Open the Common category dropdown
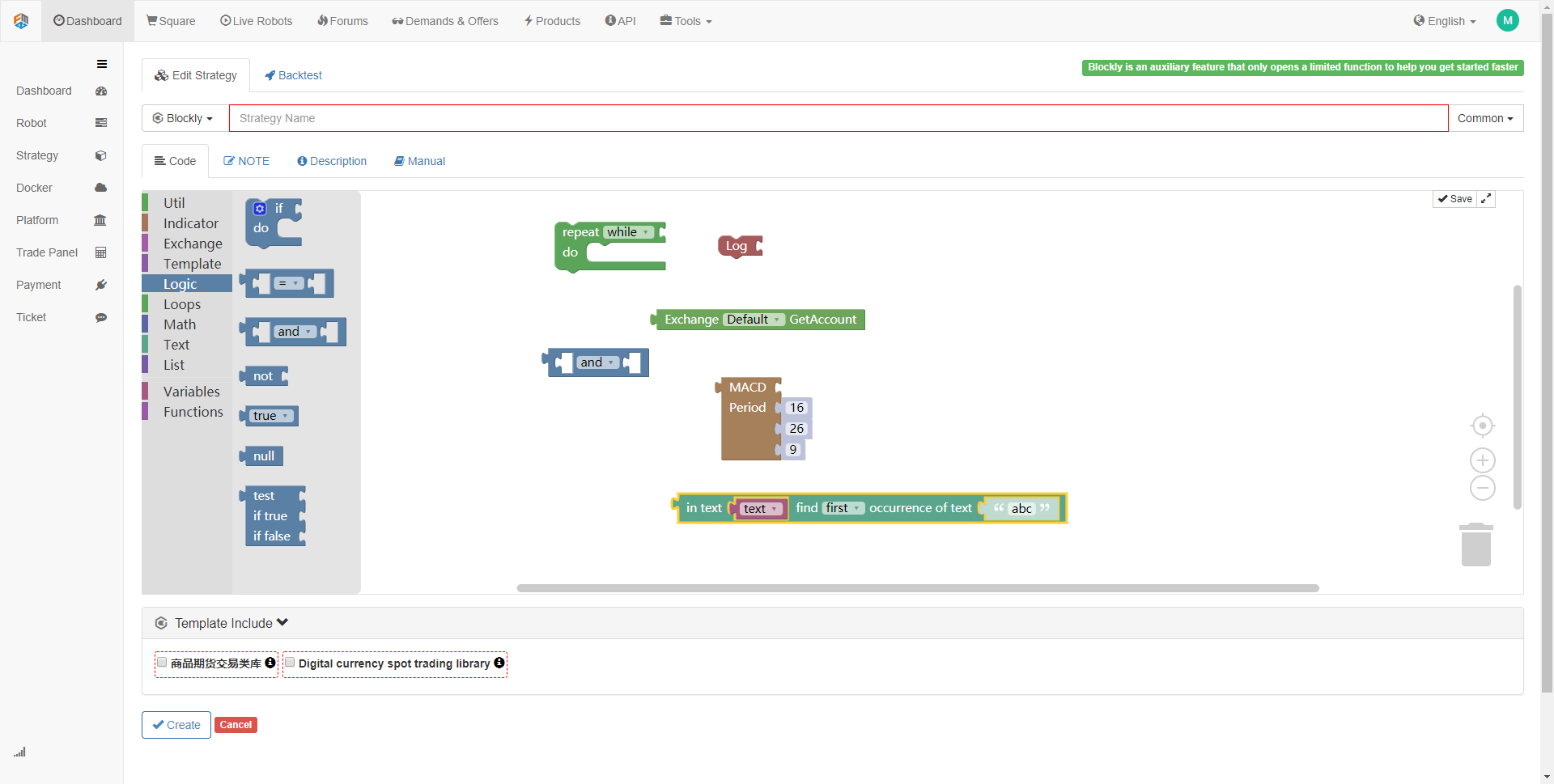The height and width of the screenshot is (784, 1554). click(x=1485, y=118)
